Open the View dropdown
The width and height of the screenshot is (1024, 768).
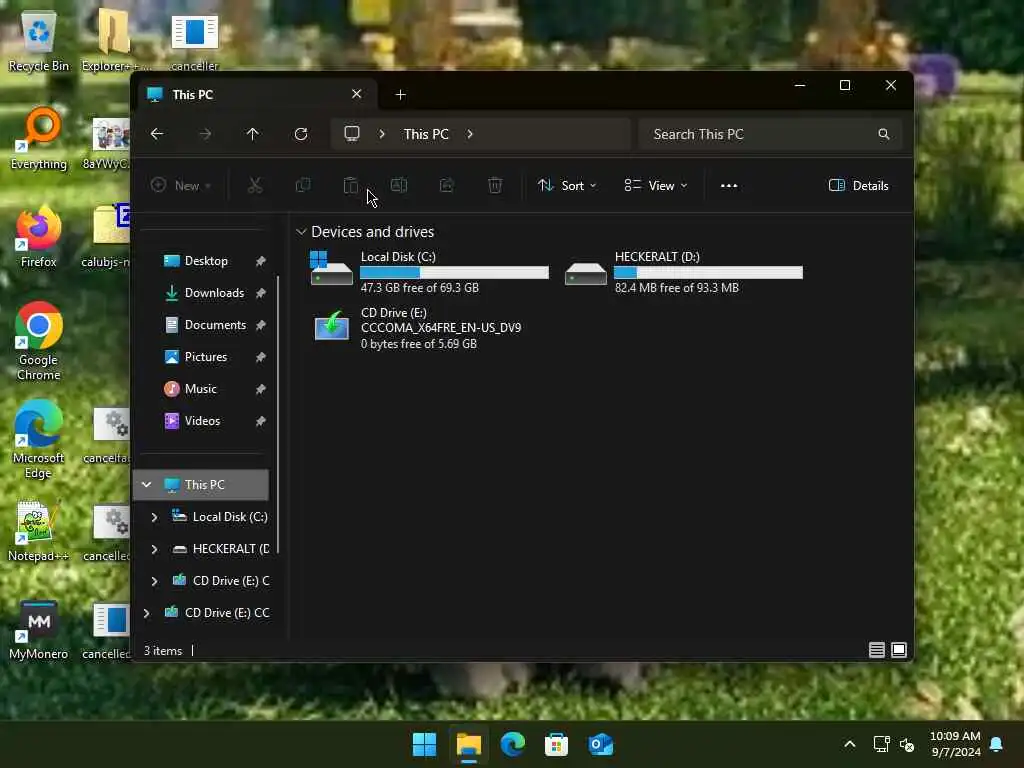[x=656, y=185]
